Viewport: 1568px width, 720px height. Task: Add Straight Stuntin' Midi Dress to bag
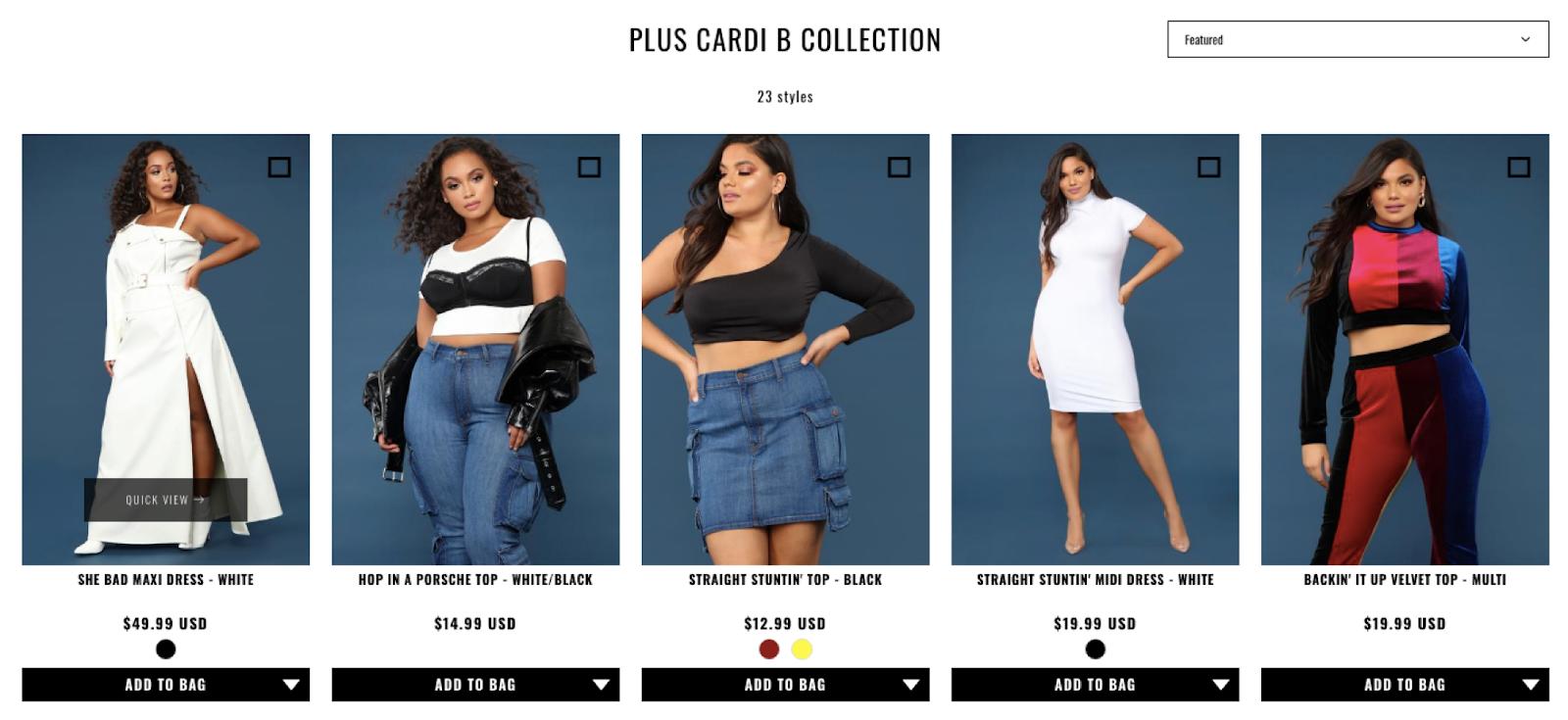click(1095, 685)
